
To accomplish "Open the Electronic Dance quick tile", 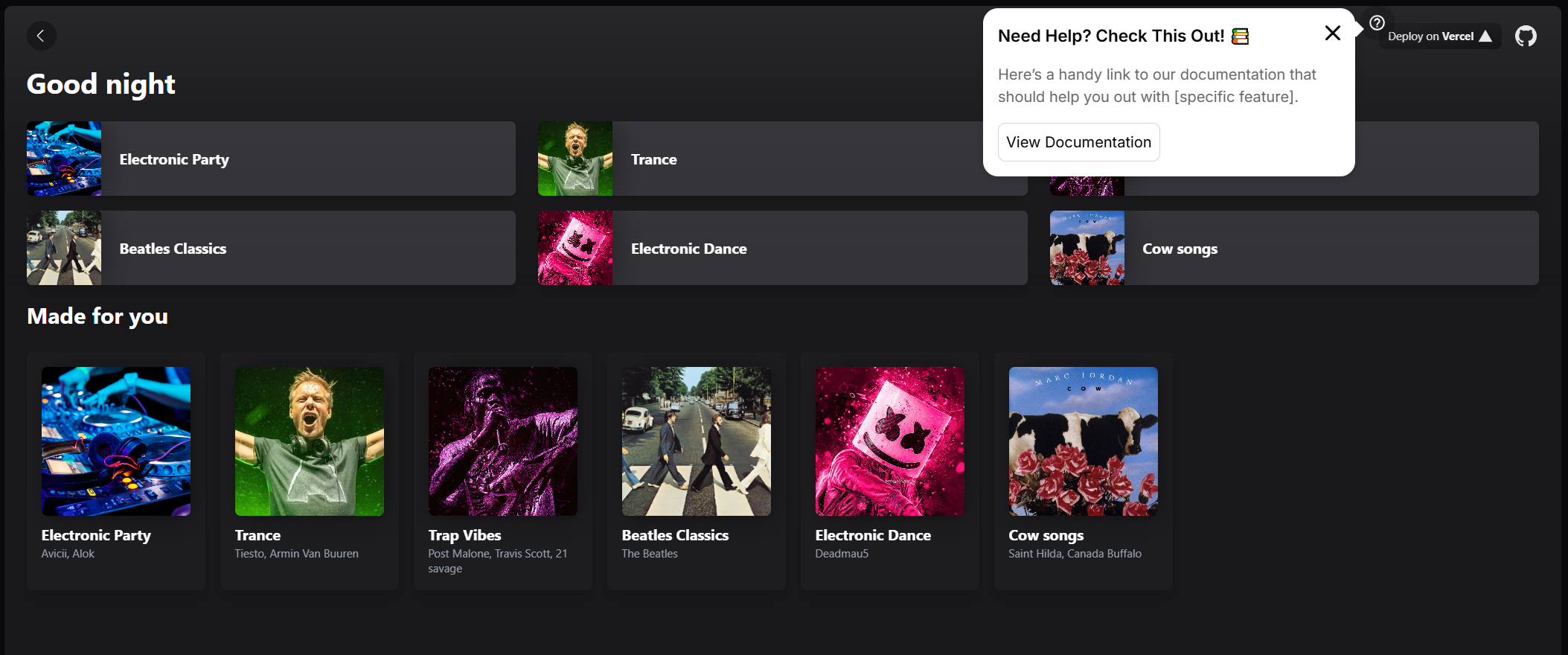I will pyautogui.click(x=782, y=248).
